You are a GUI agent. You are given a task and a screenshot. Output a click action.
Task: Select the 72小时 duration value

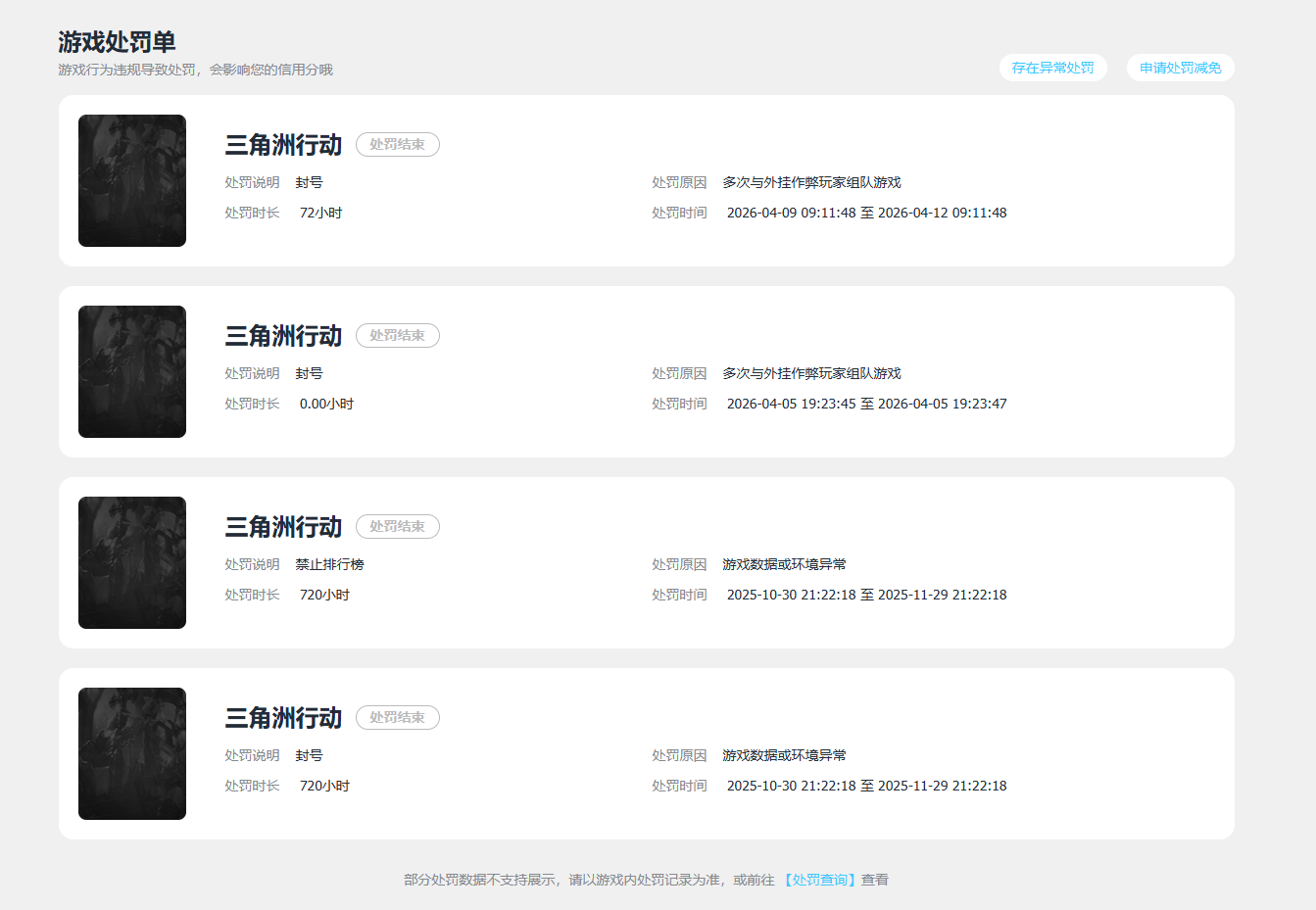pos(320,213)
